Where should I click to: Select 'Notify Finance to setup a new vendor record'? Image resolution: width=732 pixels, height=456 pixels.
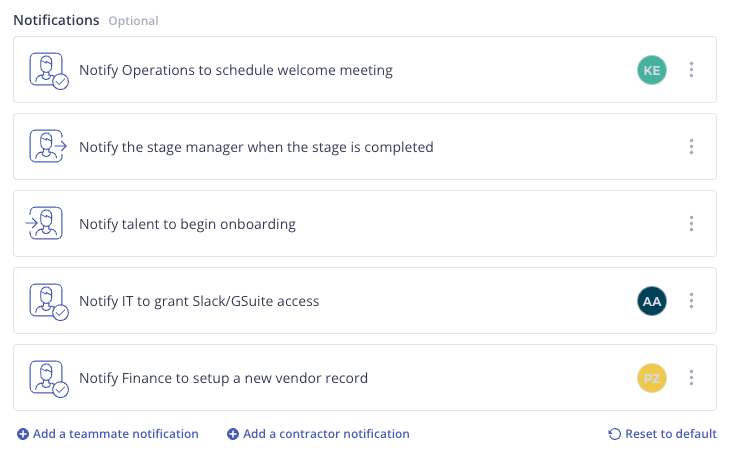[x=365, y=378]
